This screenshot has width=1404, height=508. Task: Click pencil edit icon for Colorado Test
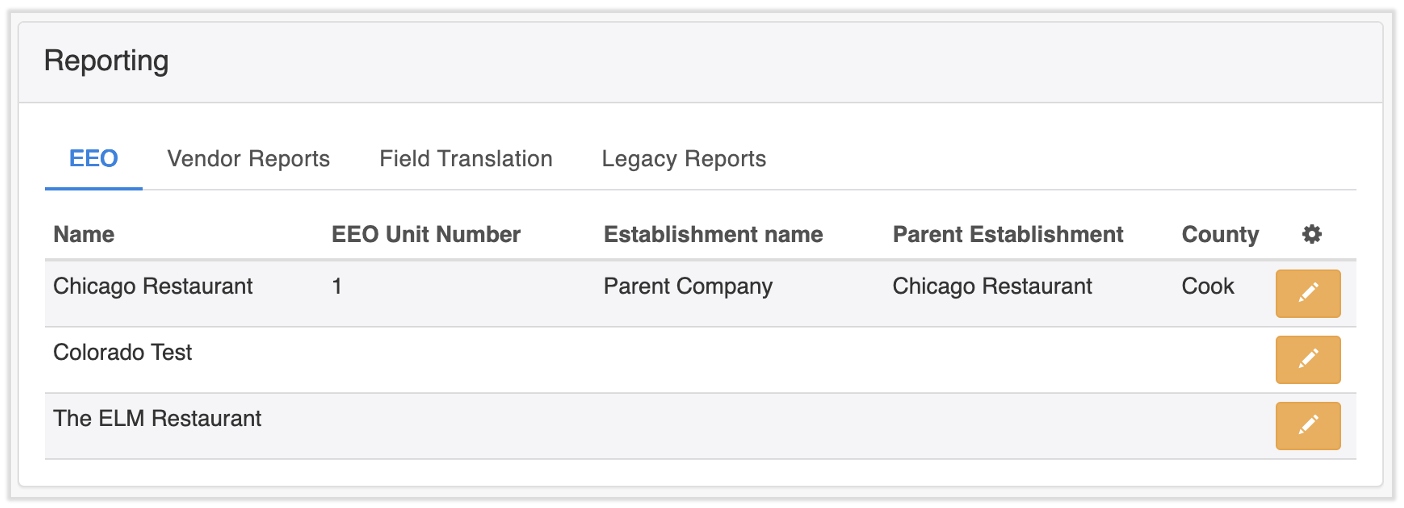click(1307, 359)
